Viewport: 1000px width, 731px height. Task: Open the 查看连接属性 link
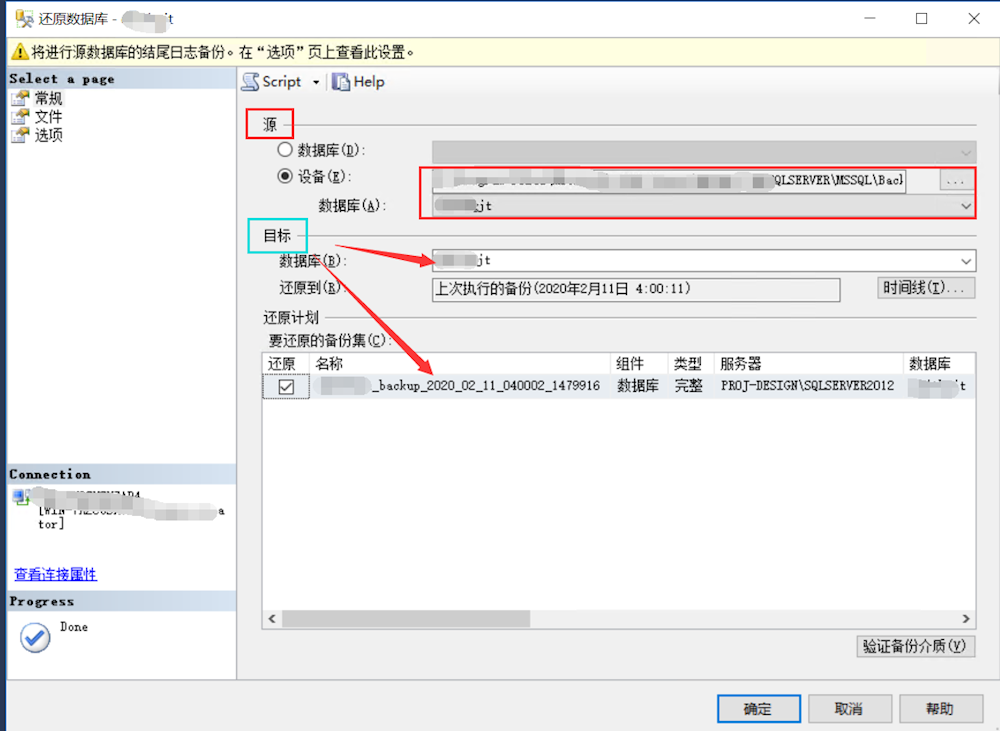pyautogui.click(x=55, y=574)
